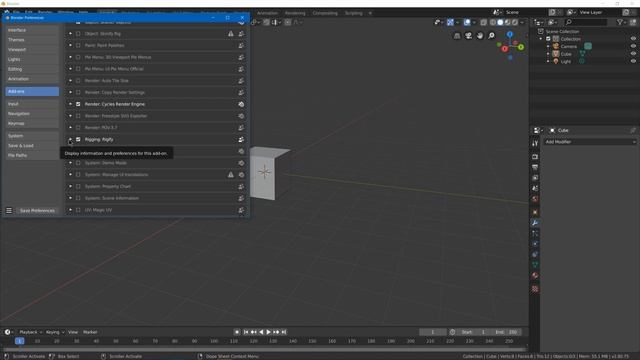Open the Object Data properties tab
The height and width of the screenshot is (360, 640).
tap(535, 265)
